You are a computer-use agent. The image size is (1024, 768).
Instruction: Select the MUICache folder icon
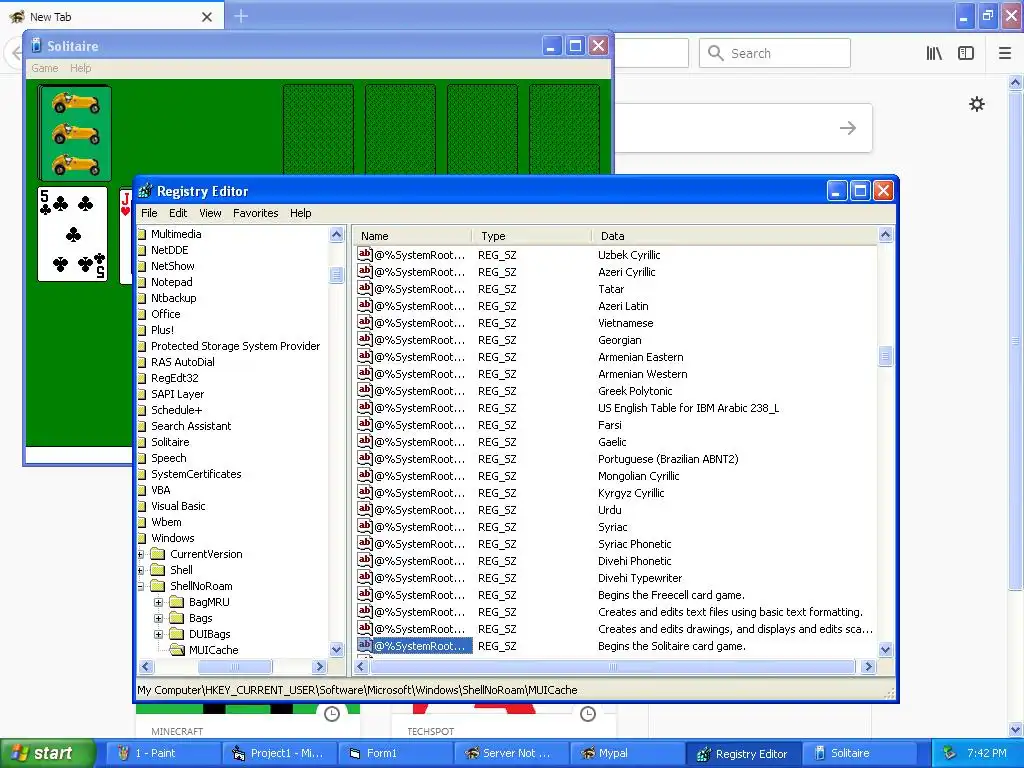point(177,650)
